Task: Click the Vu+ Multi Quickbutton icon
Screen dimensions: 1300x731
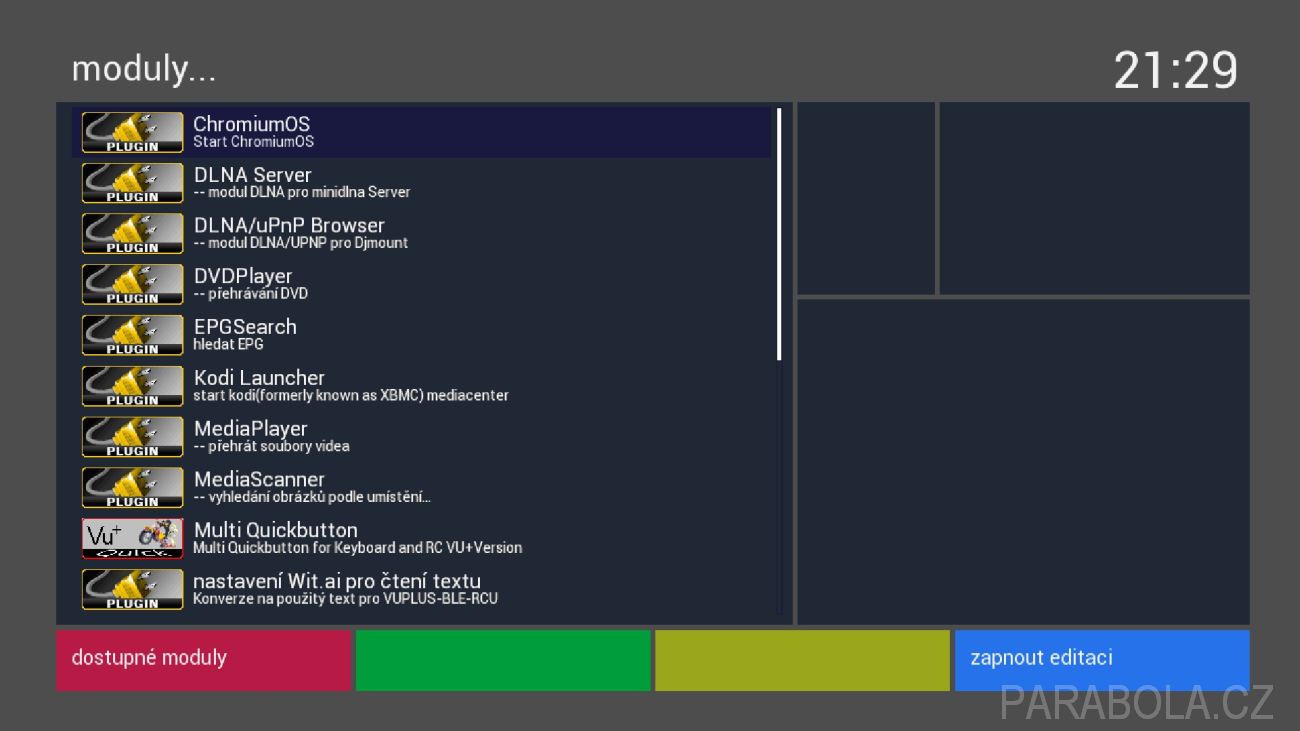Action: [x=132, y=538]
